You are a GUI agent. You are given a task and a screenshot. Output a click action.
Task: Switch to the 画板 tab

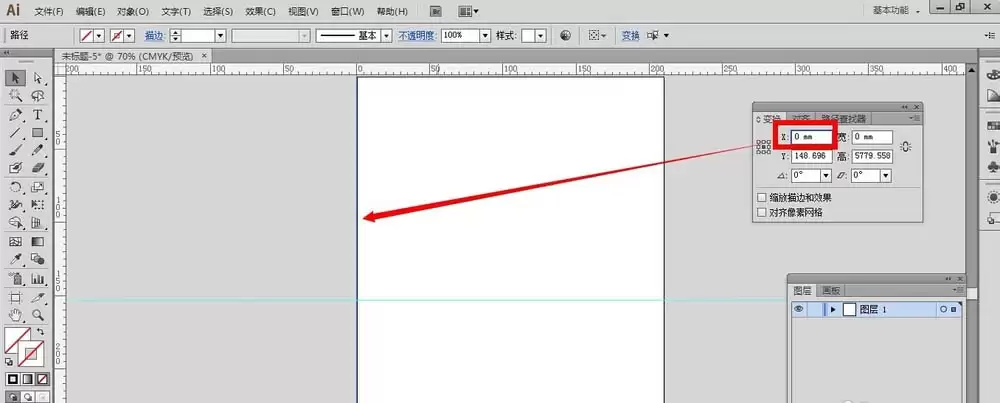pyautogui.click(x=830, y=291)
